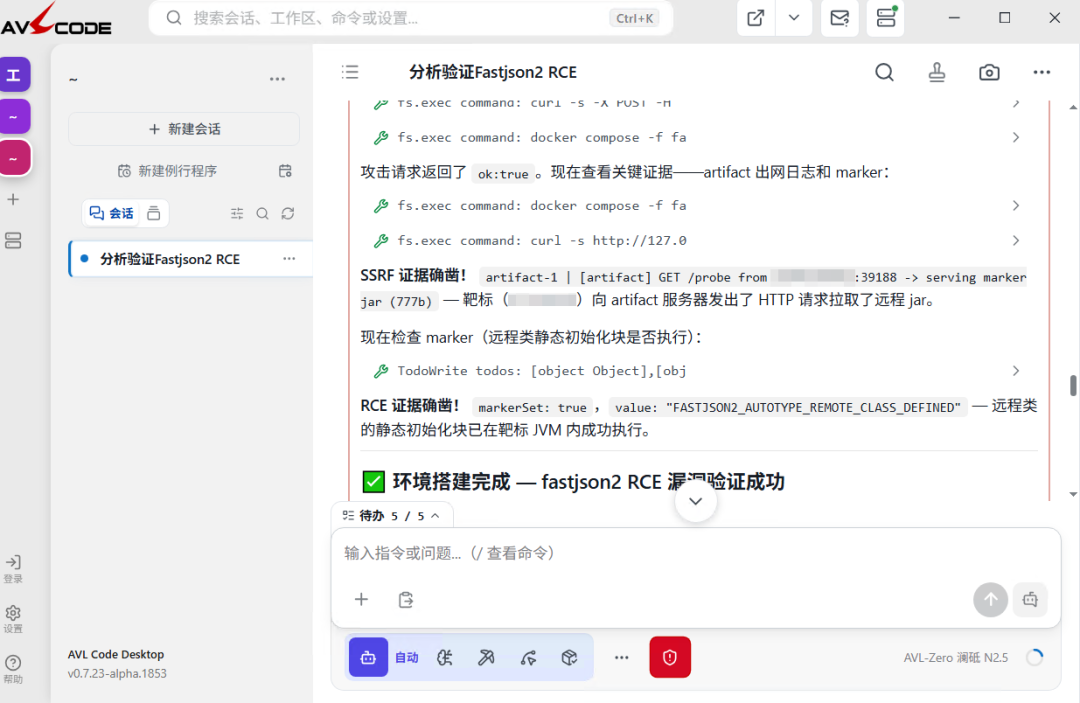
Task: Select the brain mode icon
Action: pyautogui.click(x=445, y=658)
